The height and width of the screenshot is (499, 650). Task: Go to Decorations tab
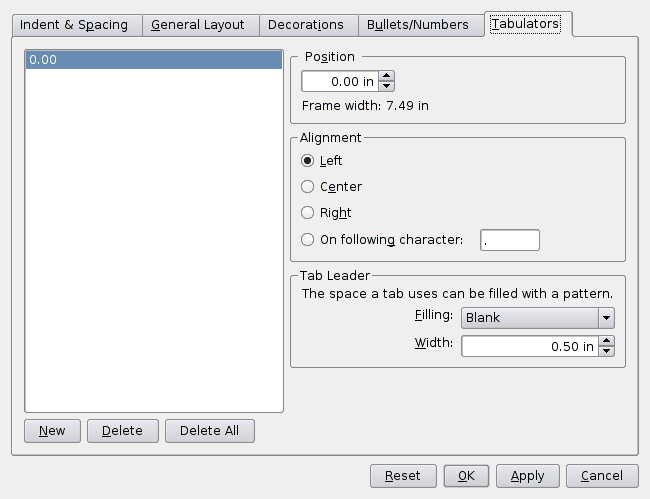click(306, 25)
